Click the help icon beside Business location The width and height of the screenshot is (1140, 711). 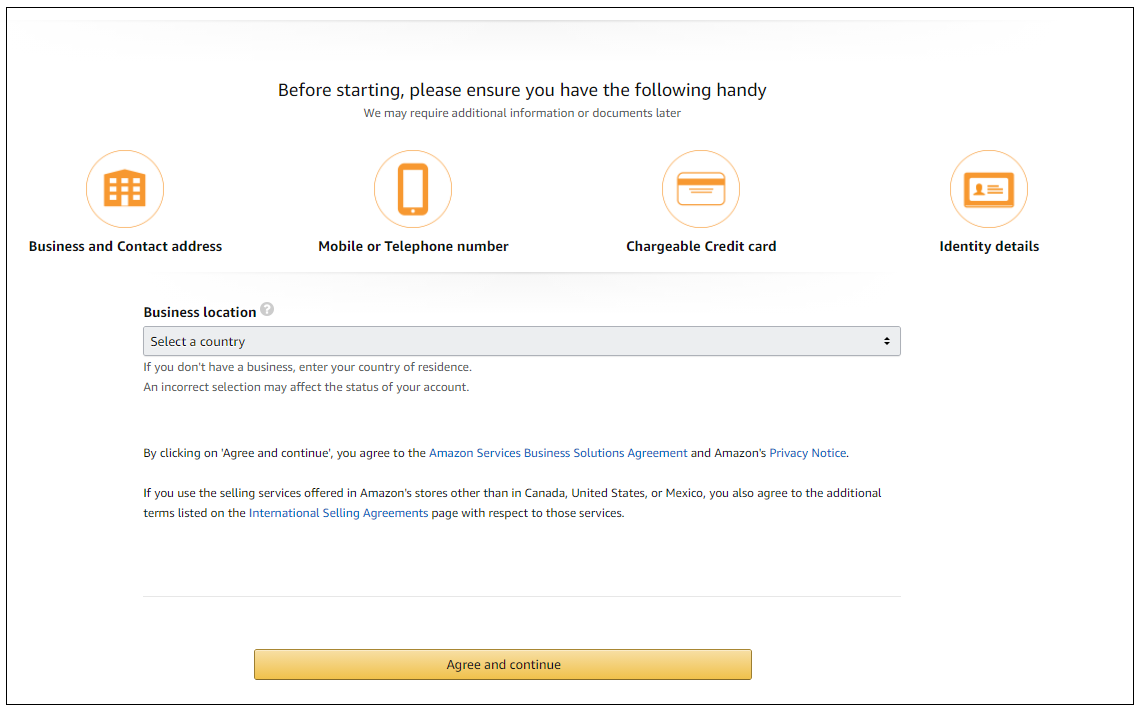pyautogui.click(x=267, y=311)
